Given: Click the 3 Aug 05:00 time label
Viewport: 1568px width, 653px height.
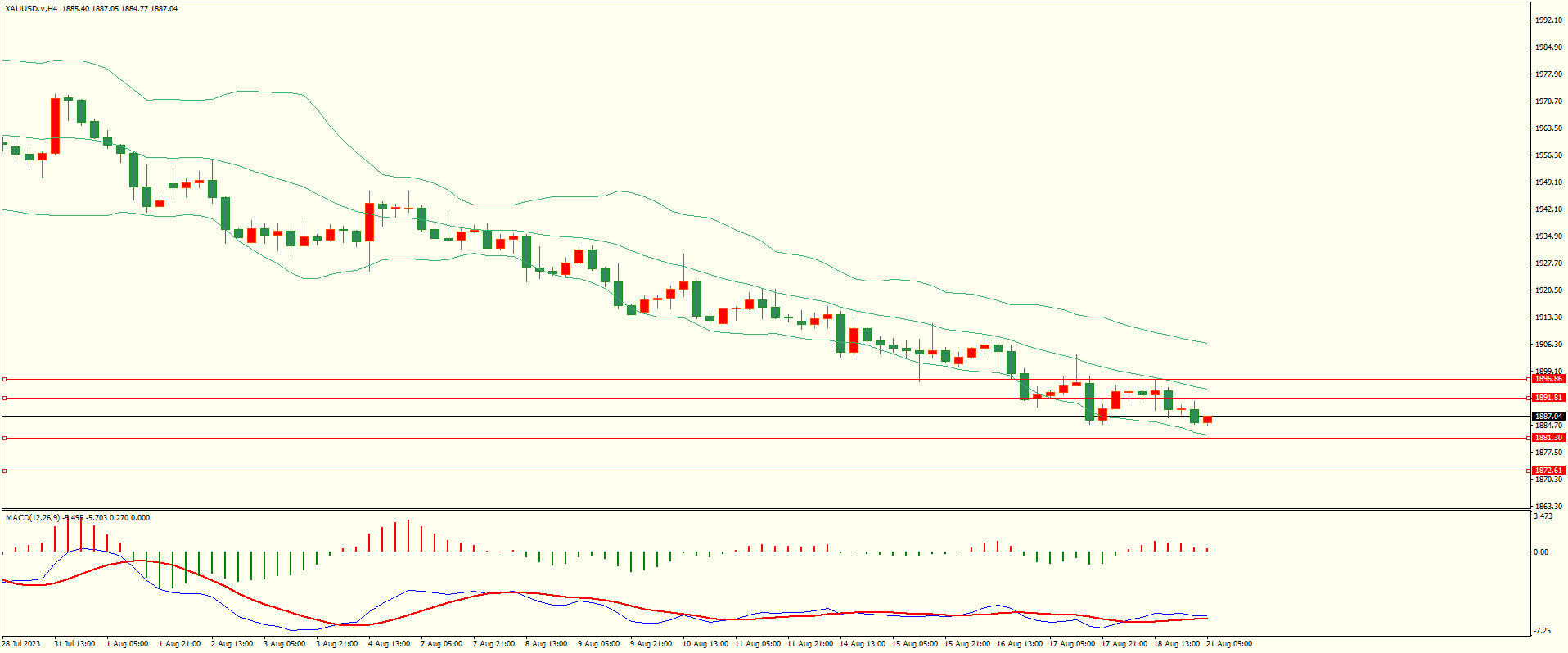Looking at the screenshot, I should click(x=284, y=644).
